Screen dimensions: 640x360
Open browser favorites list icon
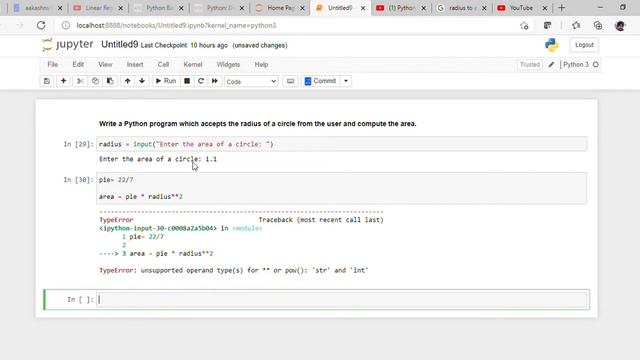[576, 25]
